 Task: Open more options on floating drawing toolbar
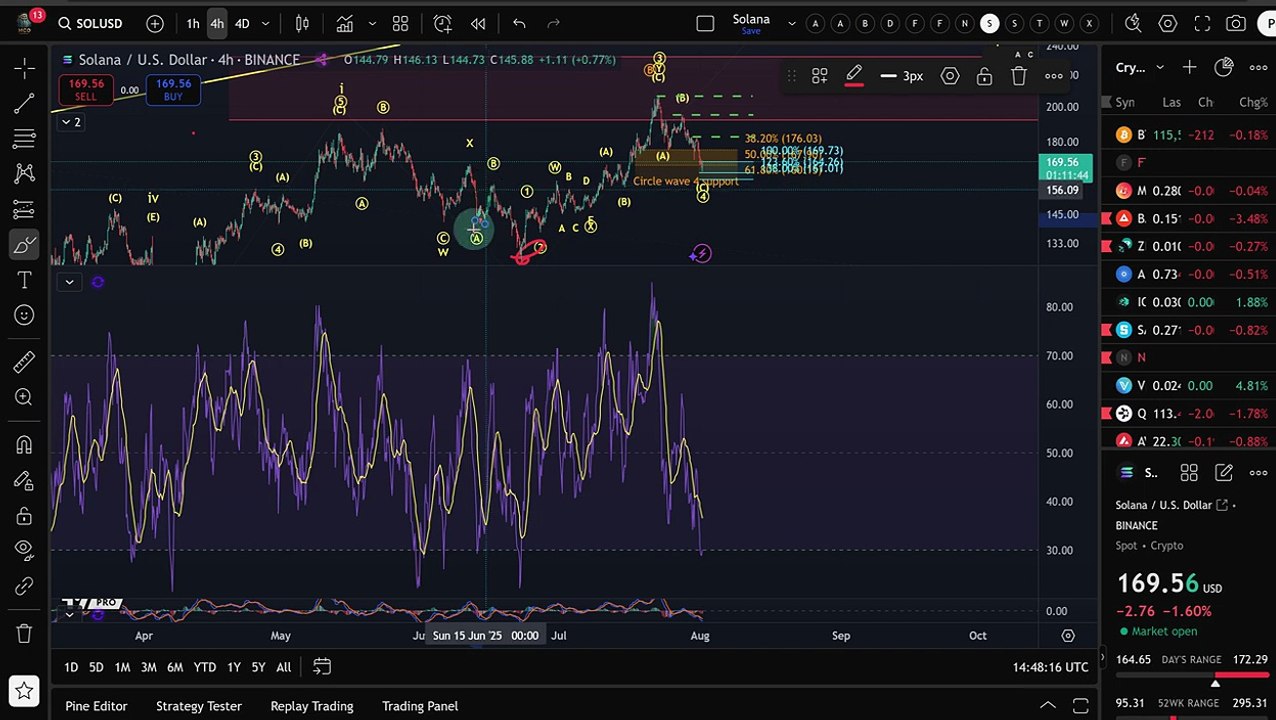pos(1053,76)
